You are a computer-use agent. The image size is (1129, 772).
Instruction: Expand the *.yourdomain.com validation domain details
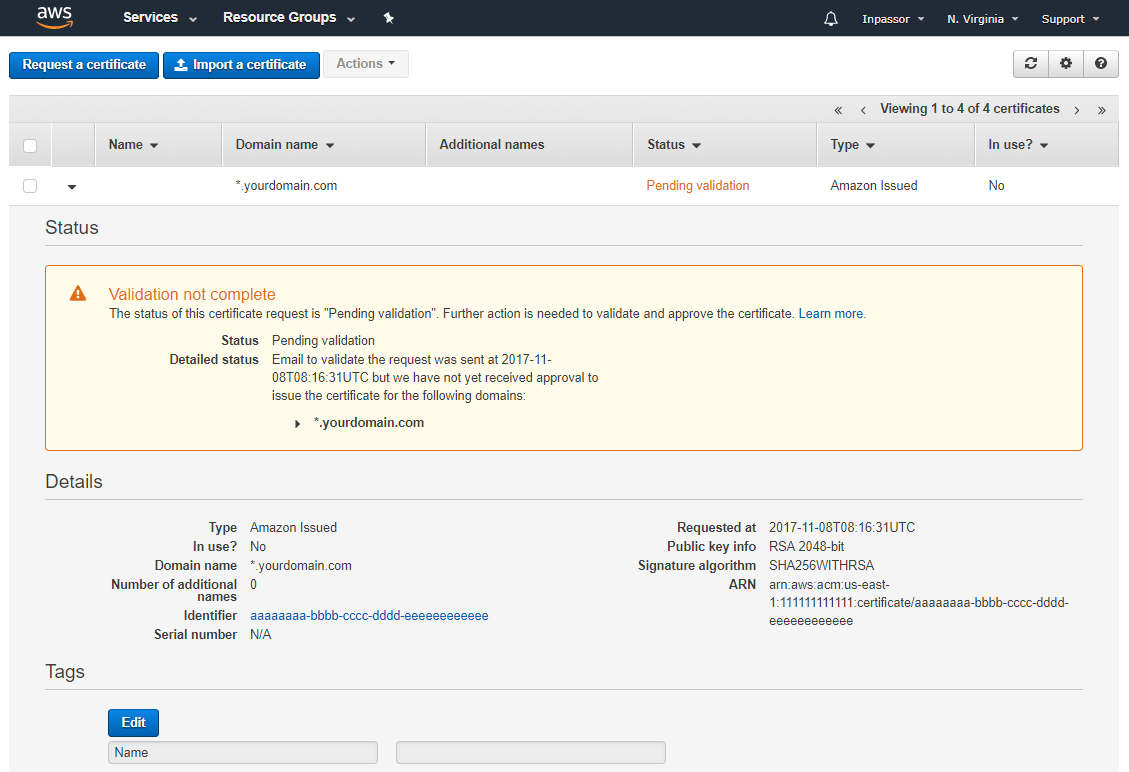(298, 424)
